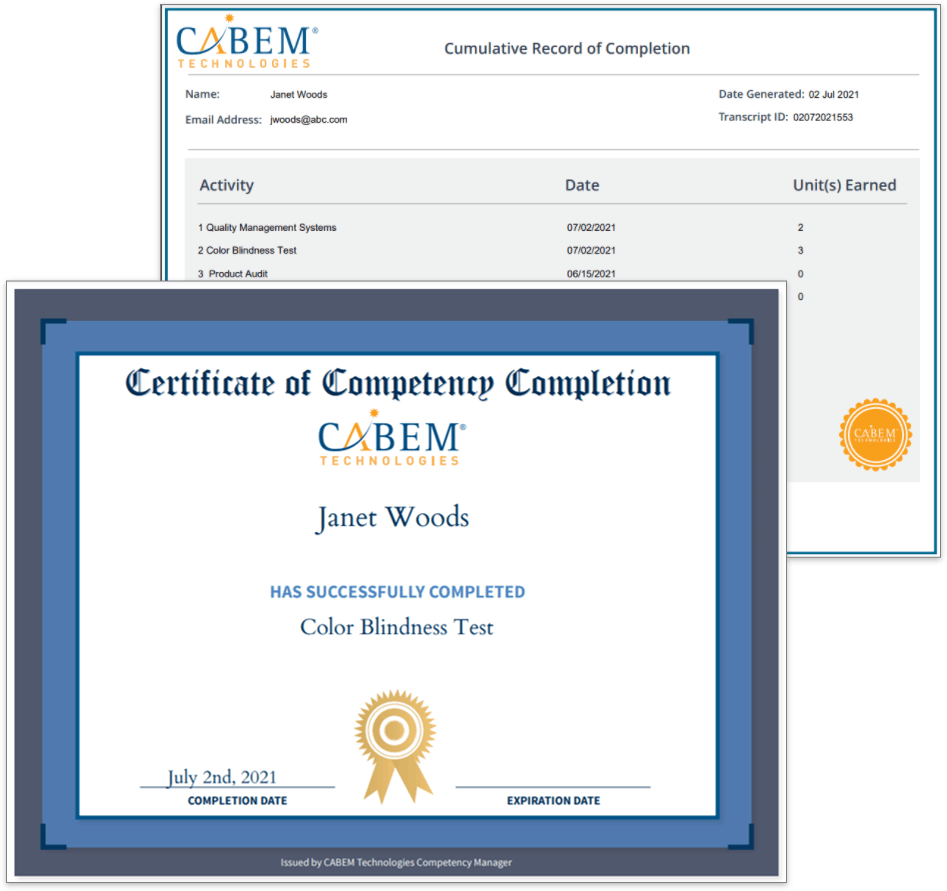Click the 'Email Address:' label
Viewport: 947px width, 891px height.
(223, 120)
